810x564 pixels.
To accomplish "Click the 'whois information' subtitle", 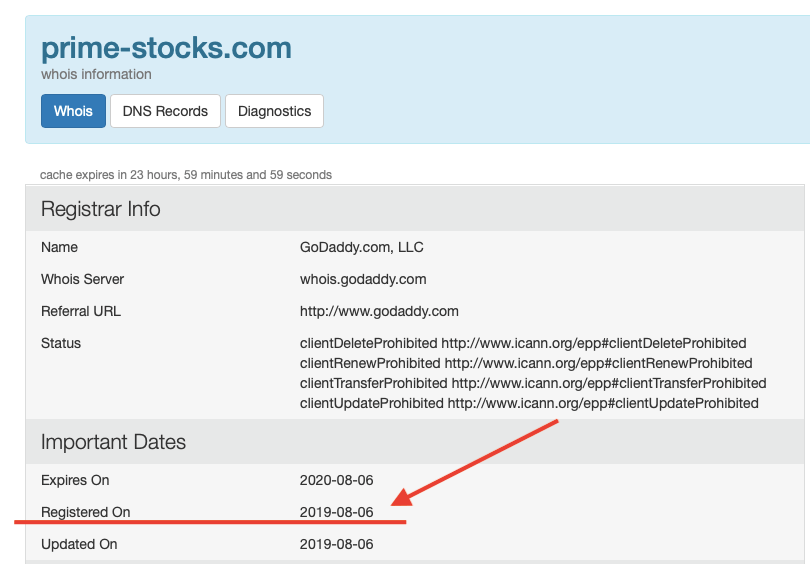I will pyautogui.click(x=96, y=74).
